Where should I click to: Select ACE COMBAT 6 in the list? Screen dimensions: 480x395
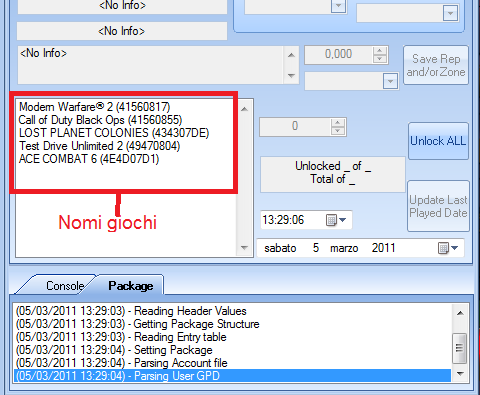pos(89,159)
